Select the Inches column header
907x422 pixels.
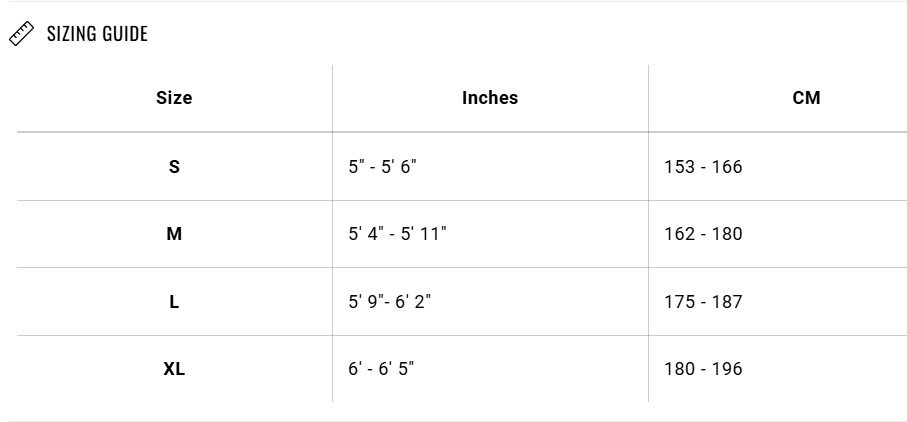[x=490, y=98]
